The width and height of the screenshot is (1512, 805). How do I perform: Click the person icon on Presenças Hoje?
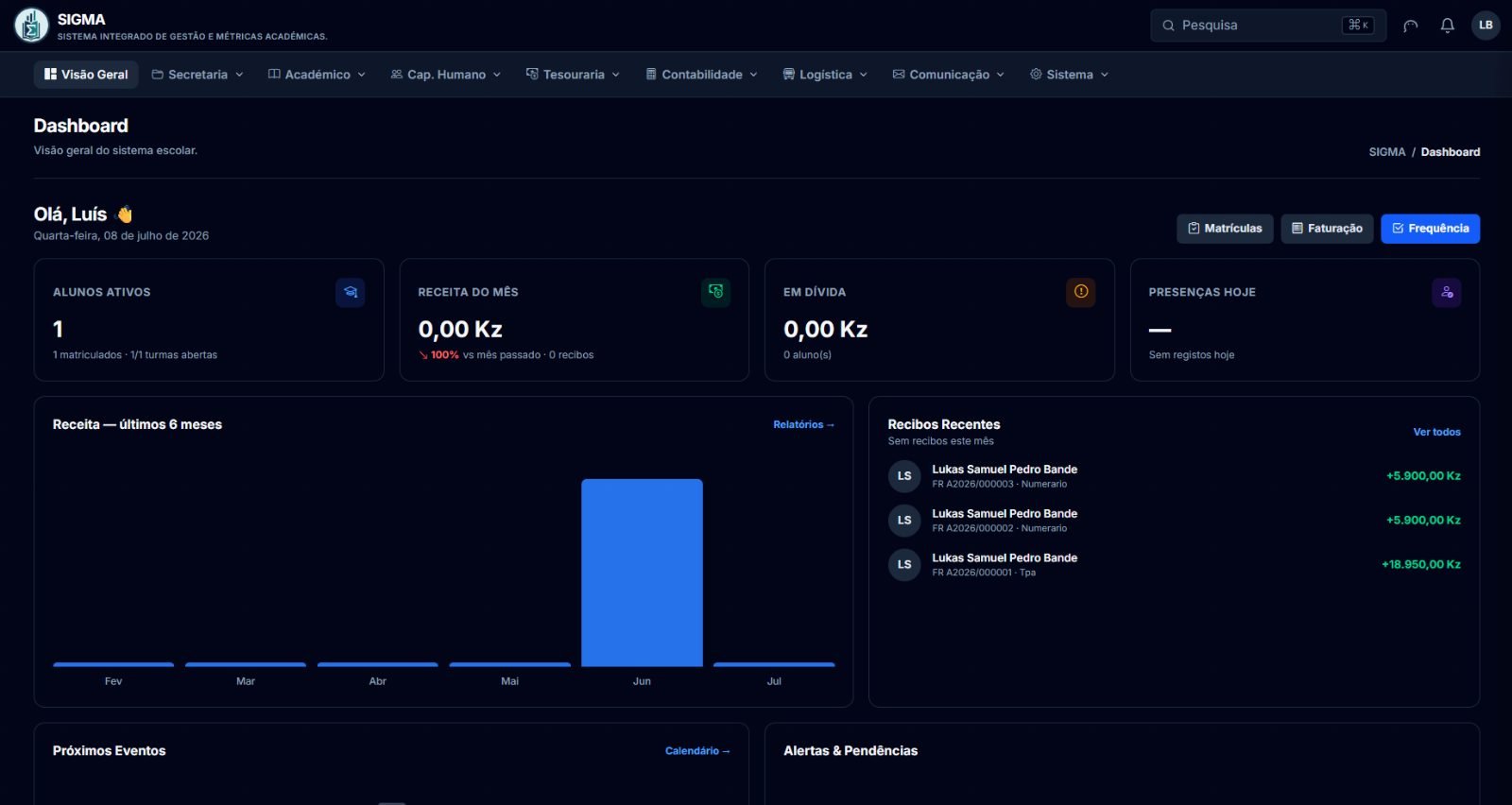[1446, 292]
